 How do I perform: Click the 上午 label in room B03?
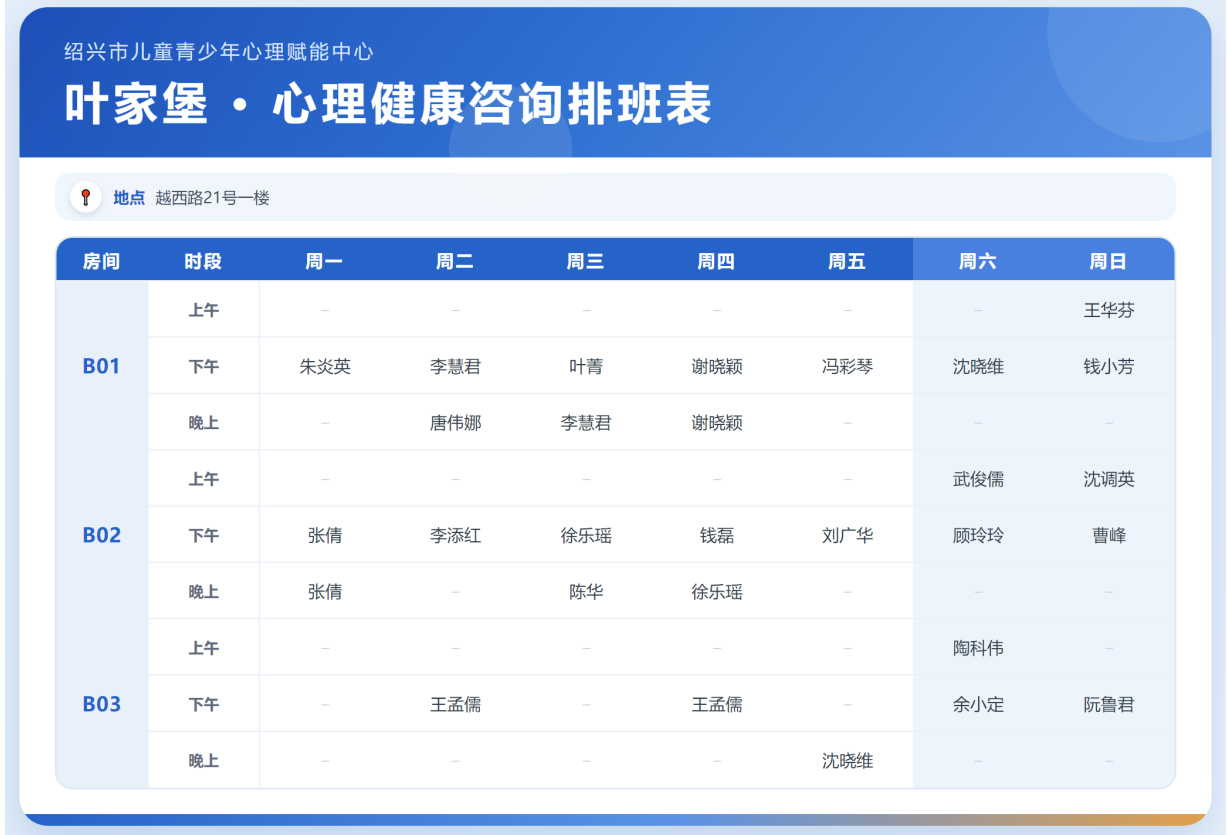pyautogui.click(x=204, y=648)
